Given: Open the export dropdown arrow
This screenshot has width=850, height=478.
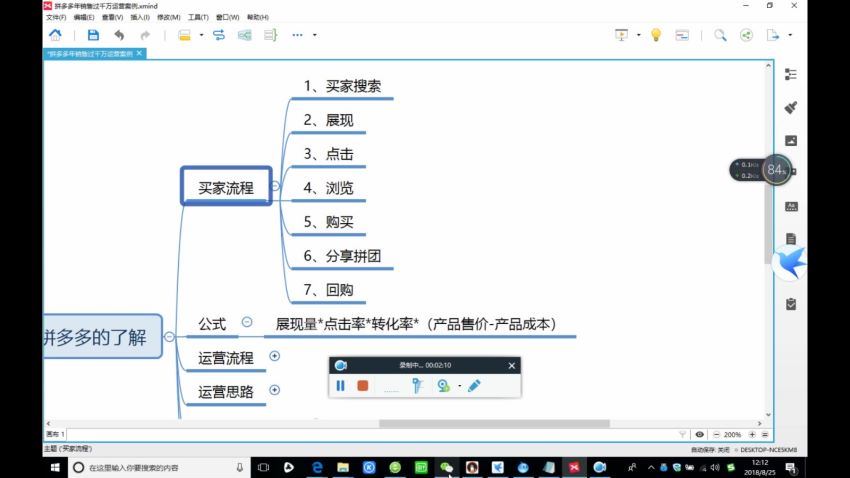Looking at the screenshot, I should [x=790, y=35].
